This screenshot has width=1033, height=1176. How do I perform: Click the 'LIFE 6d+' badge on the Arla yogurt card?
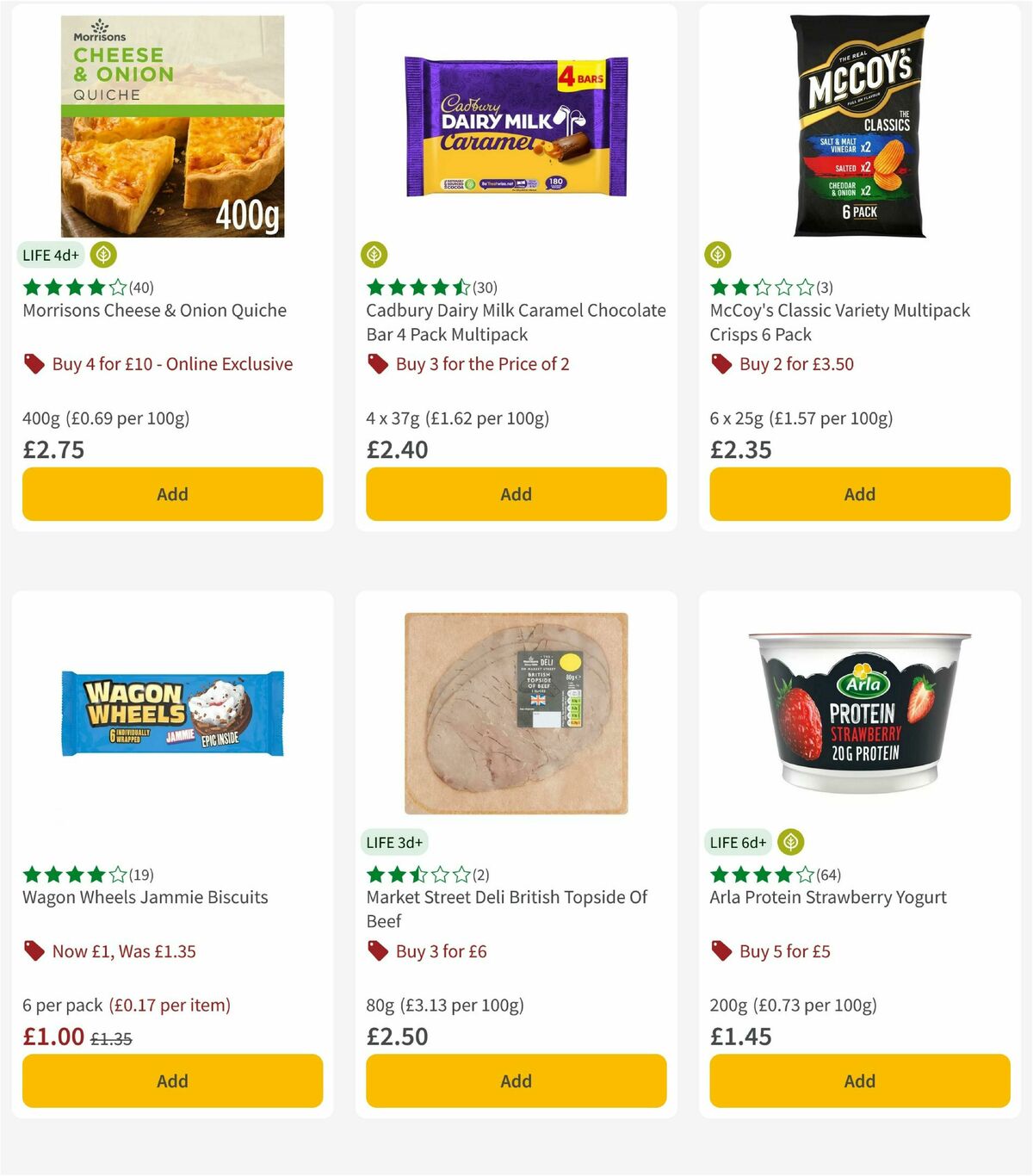(x=737, y=842)
